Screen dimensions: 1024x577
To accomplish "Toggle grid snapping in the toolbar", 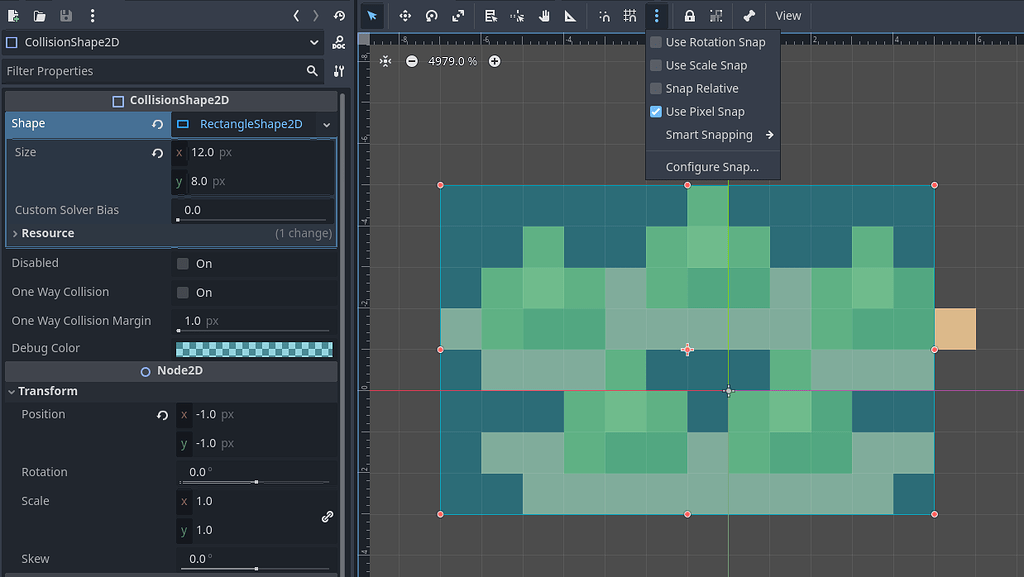I will [x=629, y=15].
